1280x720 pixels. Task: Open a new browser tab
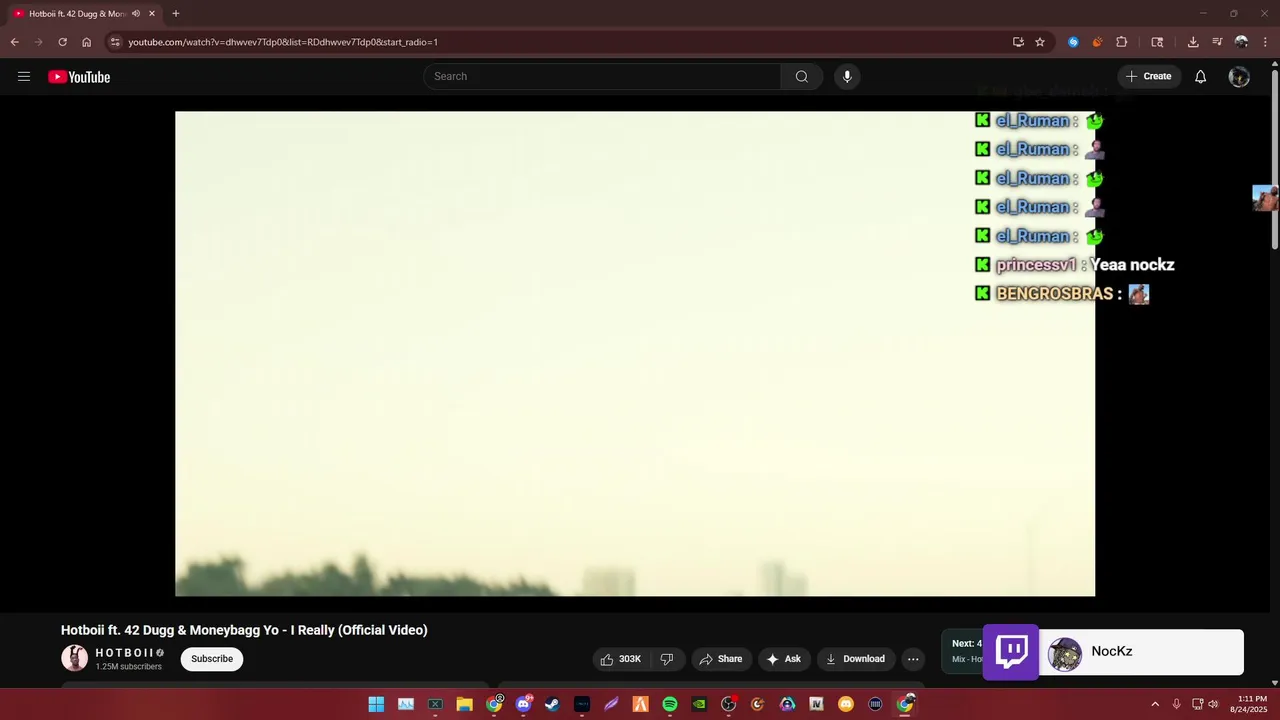pos(176,14)
